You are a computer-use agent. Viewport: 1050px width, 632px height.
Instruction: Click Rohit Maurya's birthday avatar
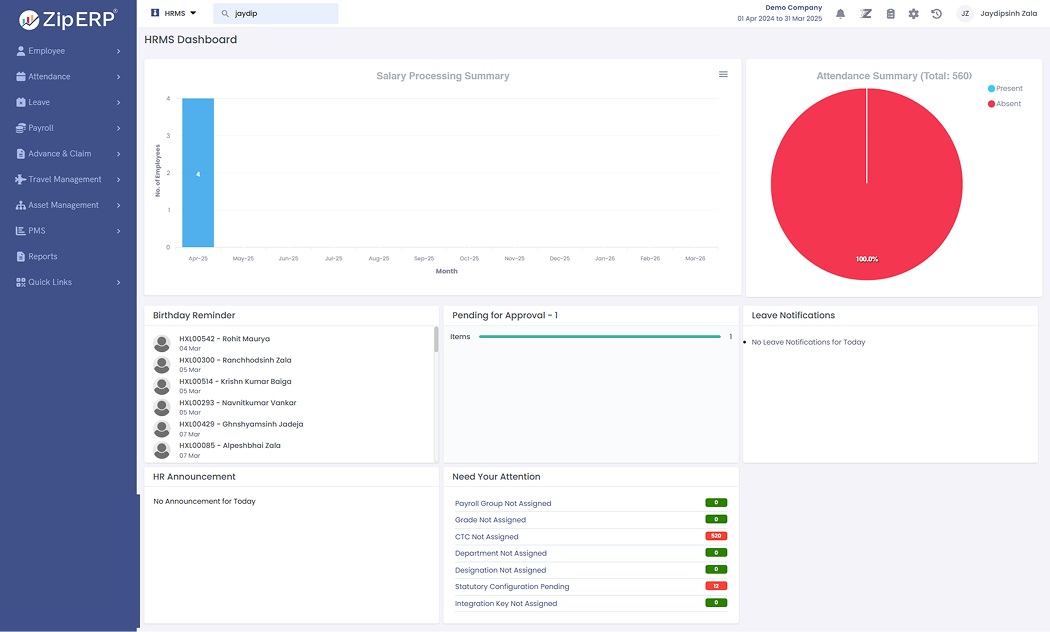(161, 343)
